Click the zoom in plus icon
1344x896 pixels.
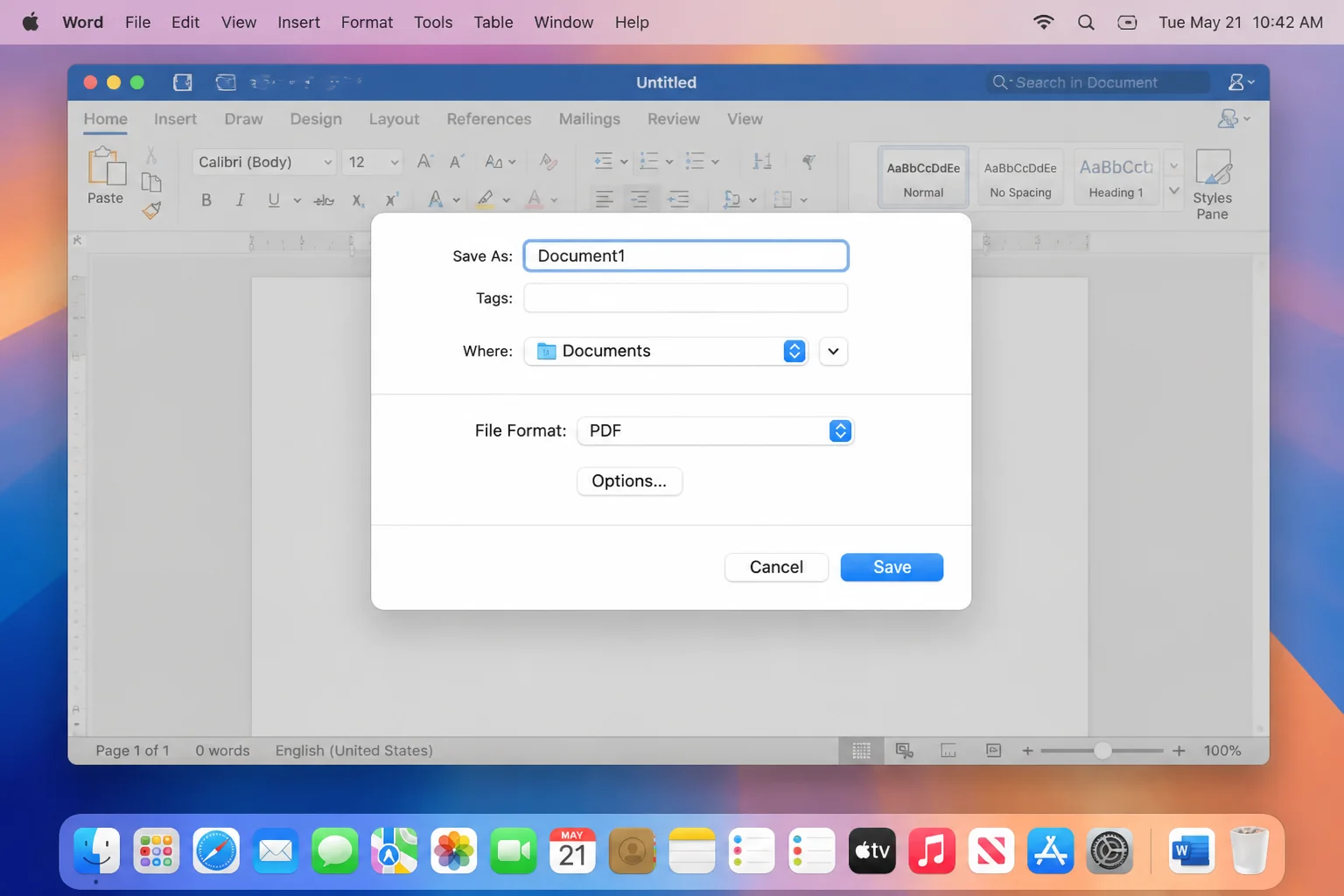click(1179, 751)
